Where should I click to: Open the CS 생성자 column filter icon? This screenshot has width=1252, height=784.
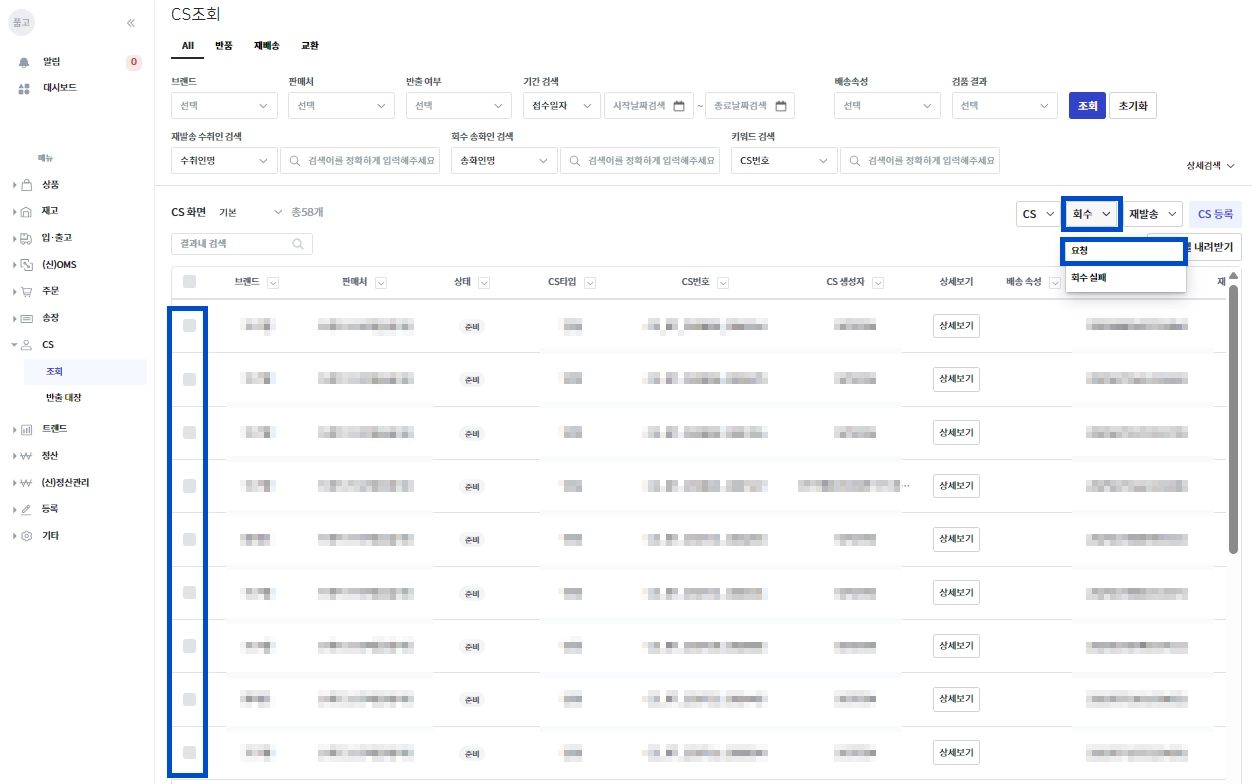tap(878, 283)
